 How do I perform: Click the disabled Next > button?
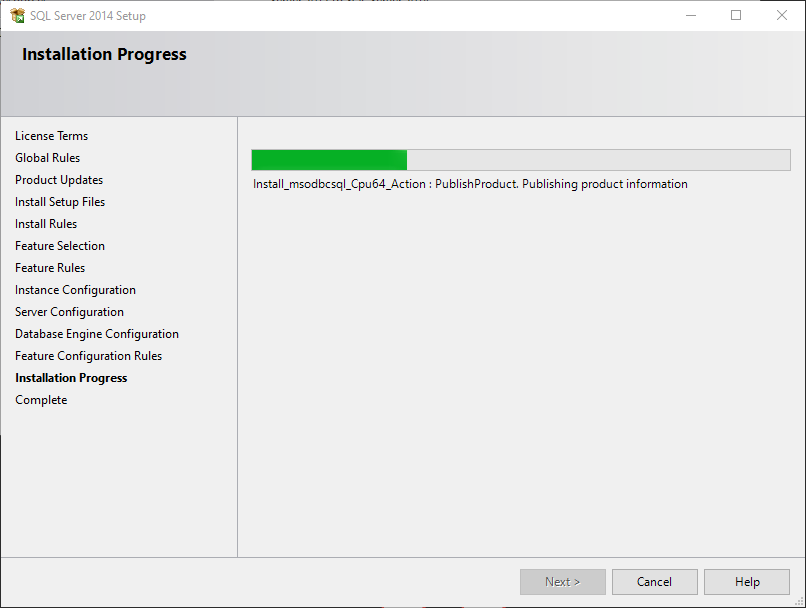(x=562, y=582)
